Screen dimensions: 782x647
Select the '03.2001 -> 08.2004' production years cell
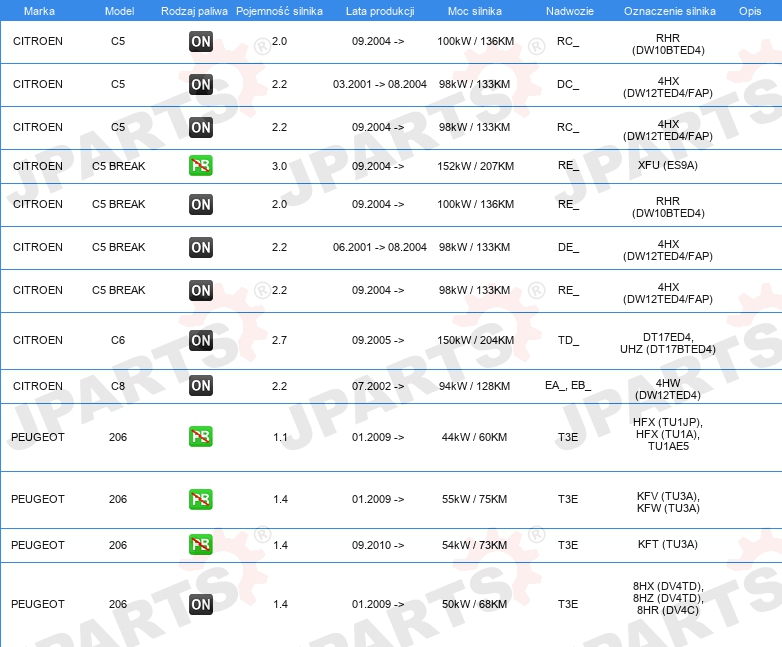pyautogui.click(x=380, y=84)
